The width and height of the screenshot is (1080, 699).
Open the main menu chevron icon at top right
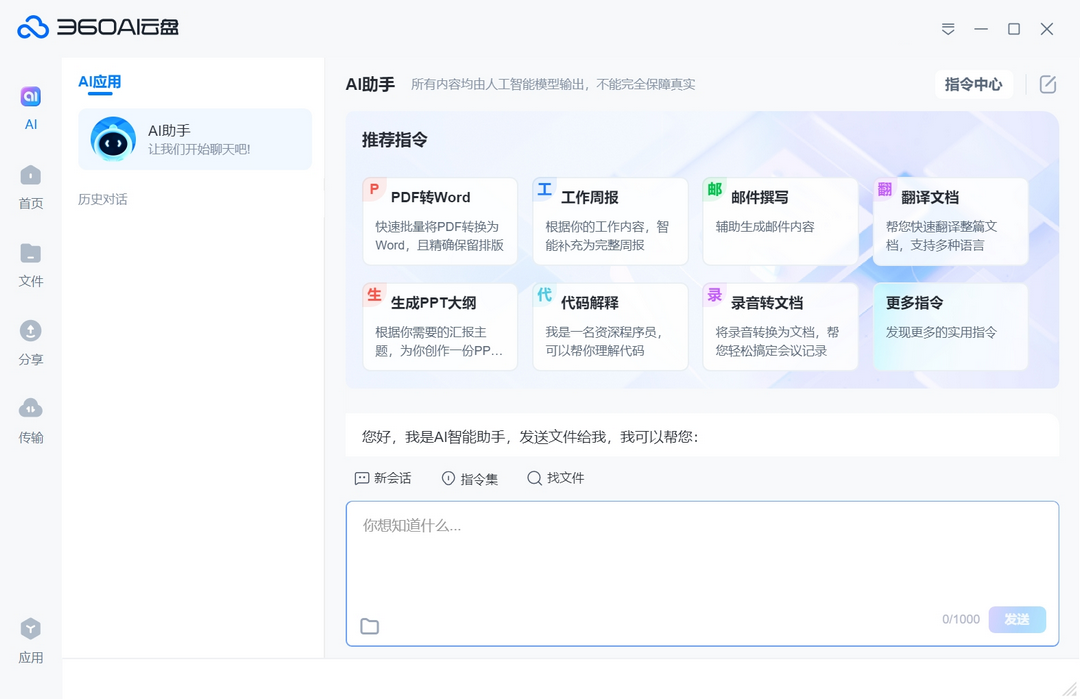coord(947,29)
